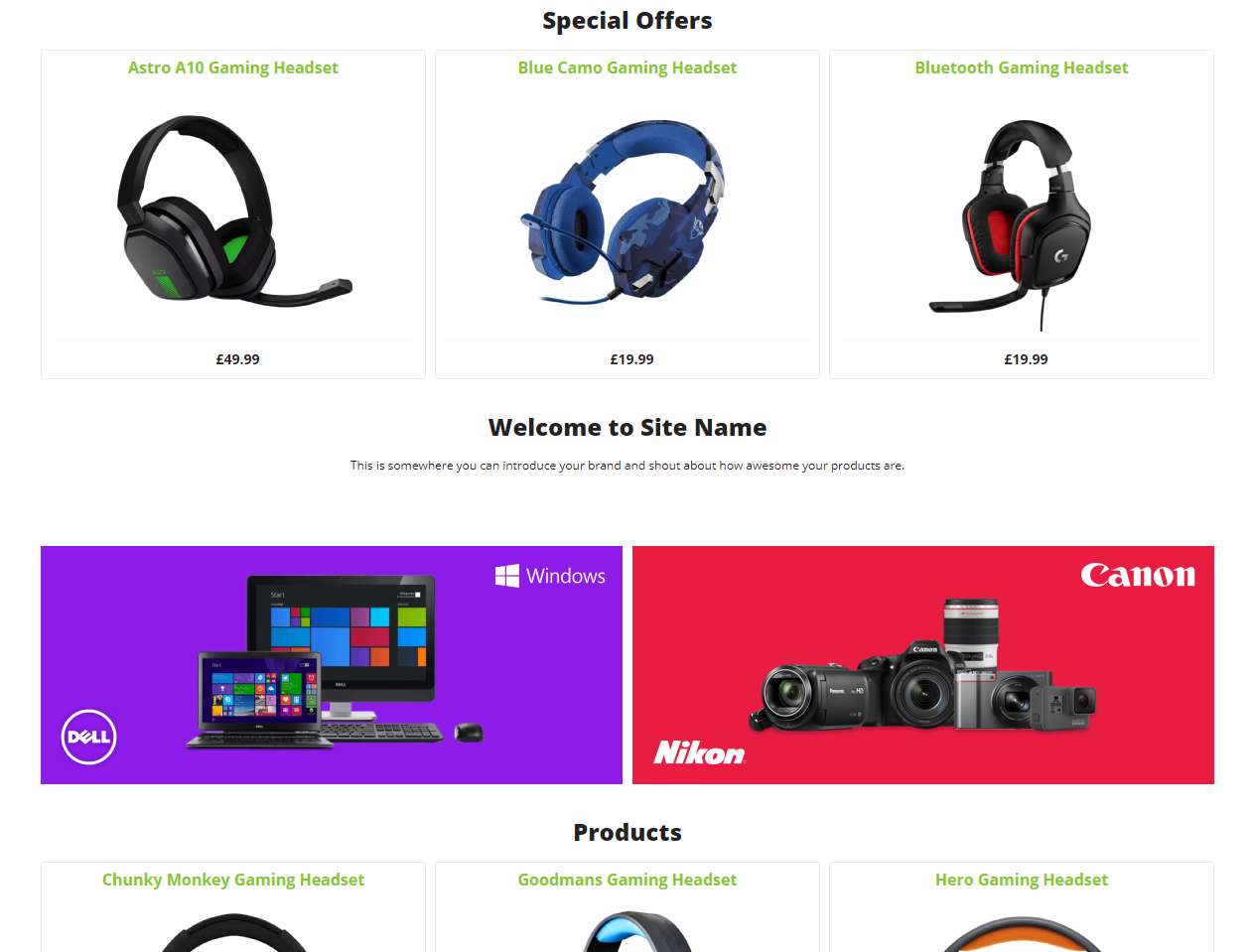Open the Bluetooth Gaming Headset title link

[x=1022, y=68]
